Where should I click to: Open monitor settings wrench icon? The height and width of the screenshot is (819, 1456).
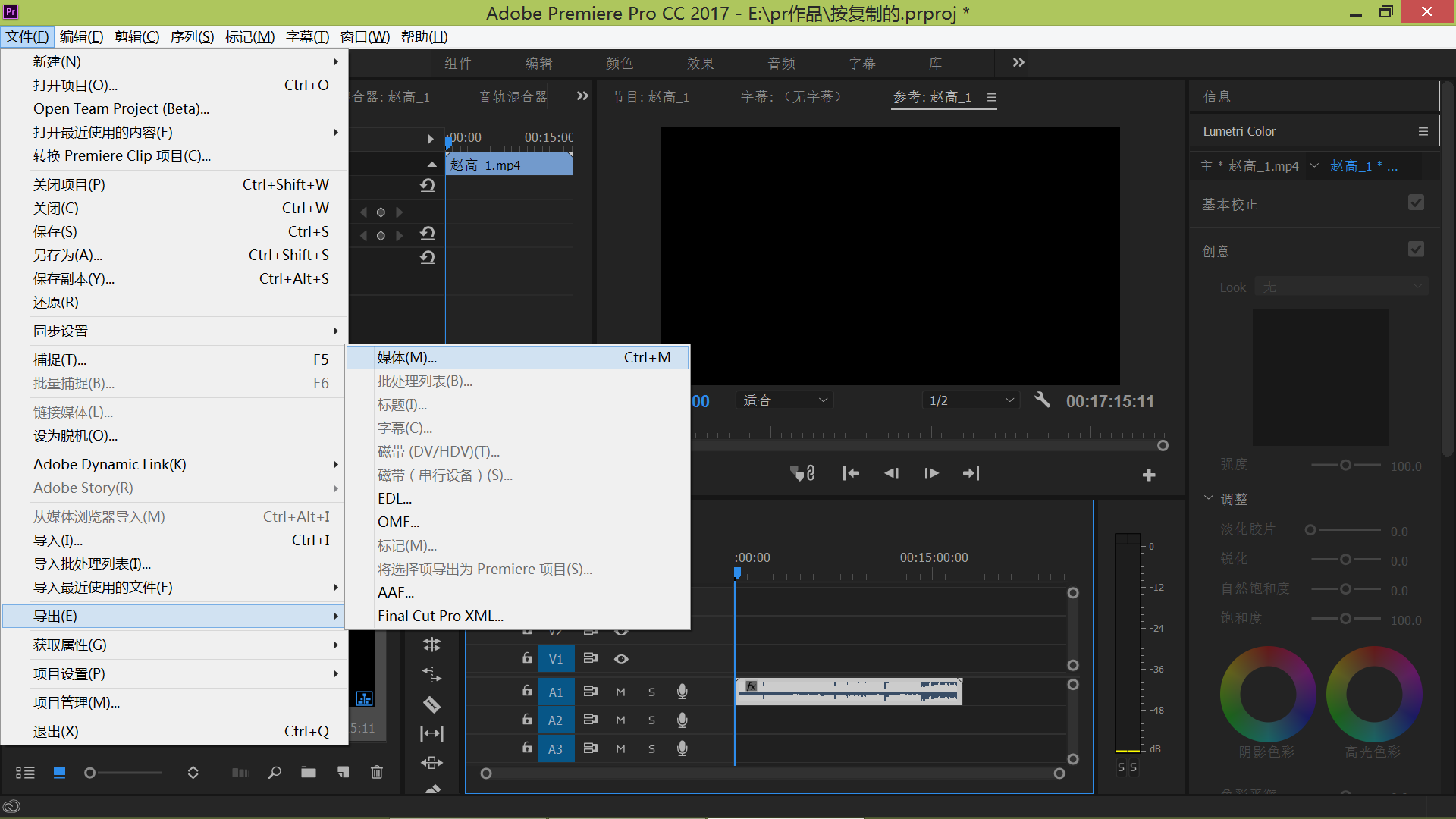click(x=1043, y=400)
